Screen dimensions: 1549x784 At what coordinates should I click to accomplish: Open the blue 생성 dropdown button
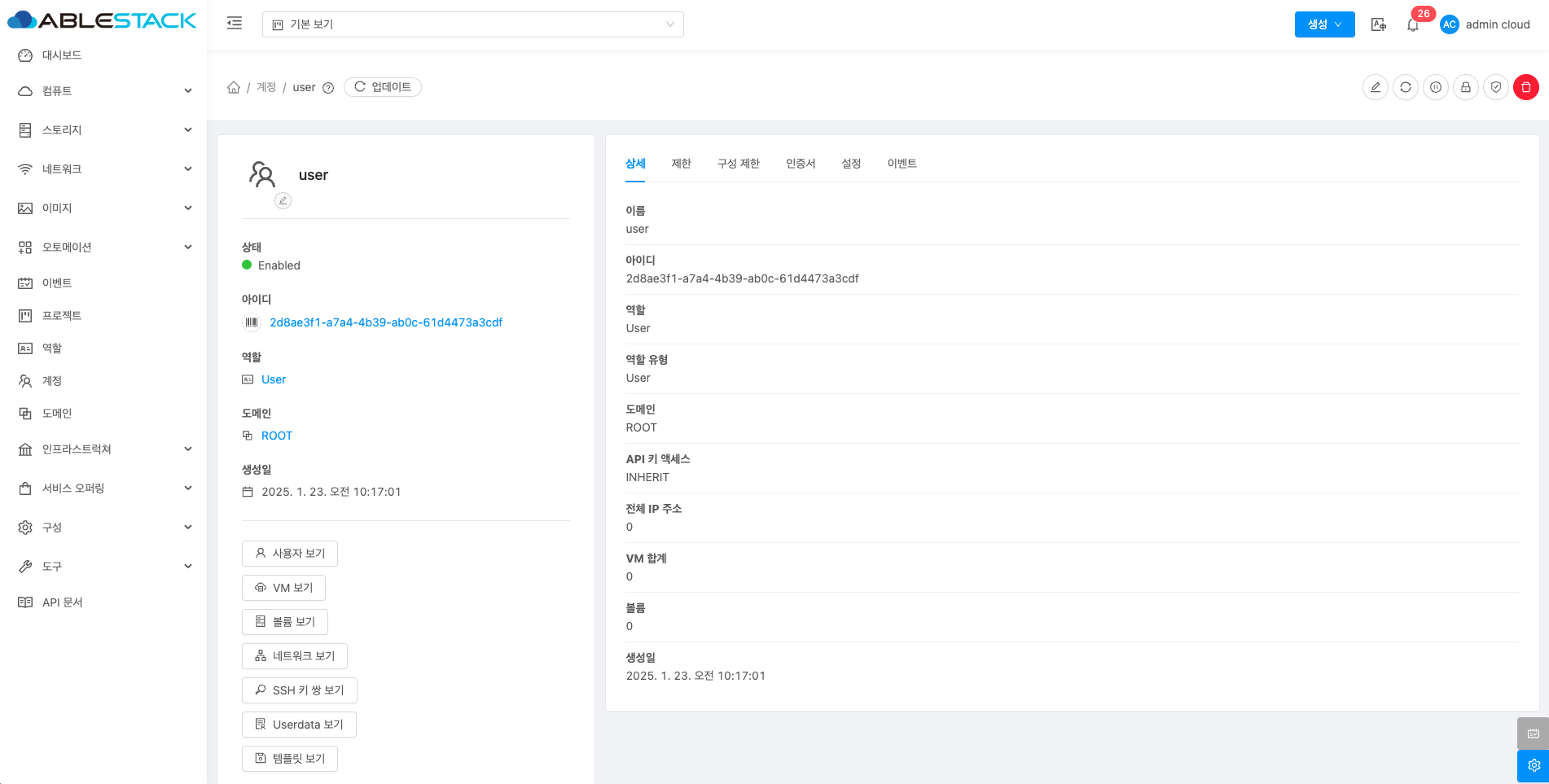1324,24
